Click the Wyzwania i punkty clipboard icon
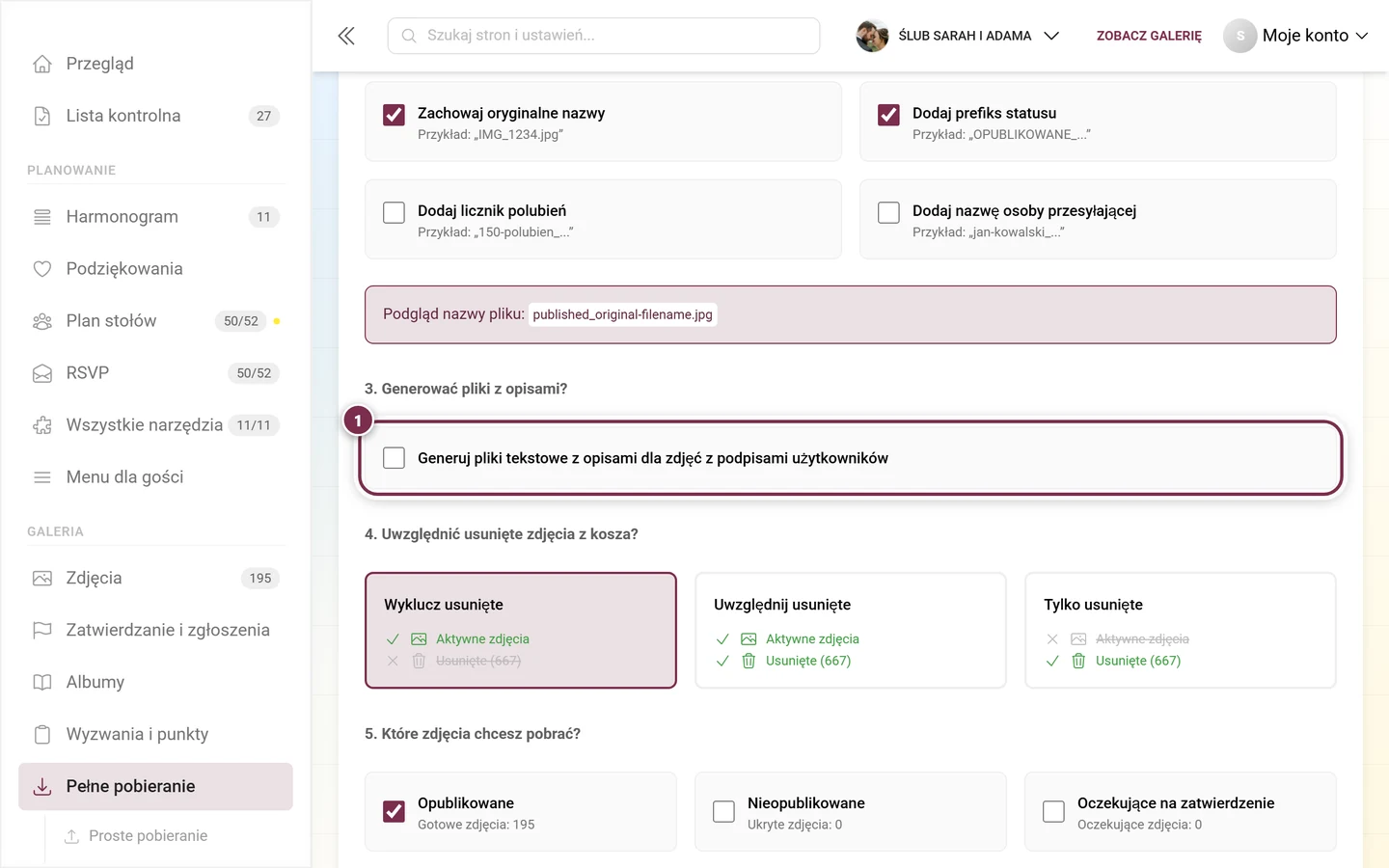 click(x=42, y=734)
